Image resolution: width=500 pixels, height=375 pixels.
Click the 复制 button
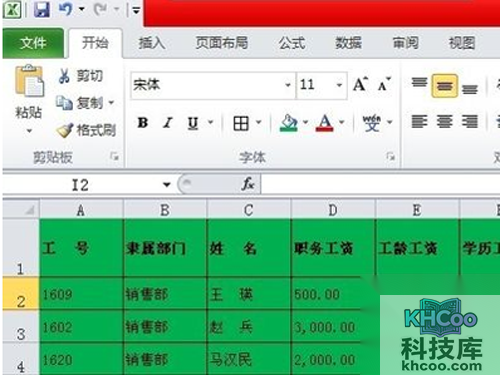click(x=79, y=103)
